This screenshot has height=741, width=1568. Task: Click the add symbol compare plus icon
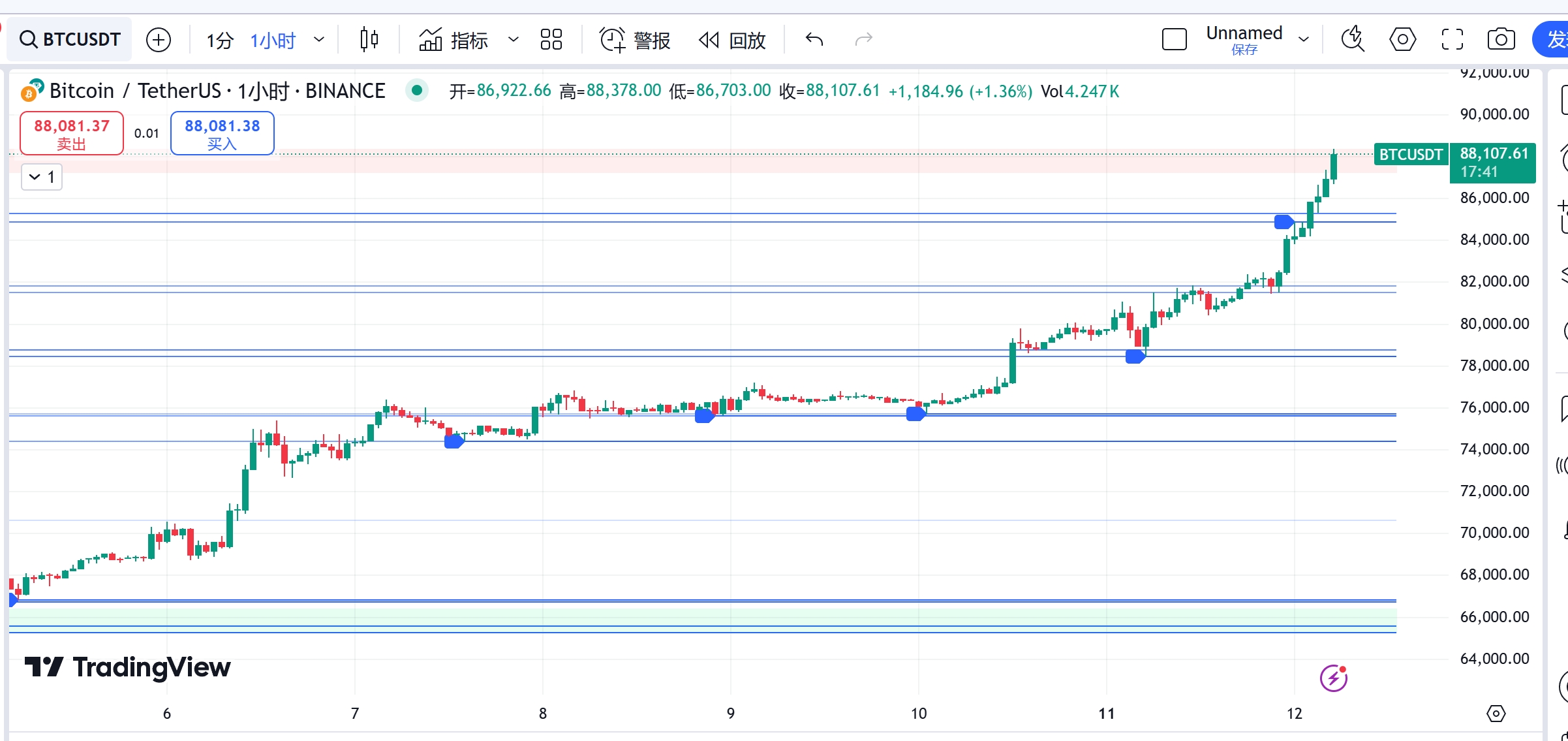[x=159, y=40]
